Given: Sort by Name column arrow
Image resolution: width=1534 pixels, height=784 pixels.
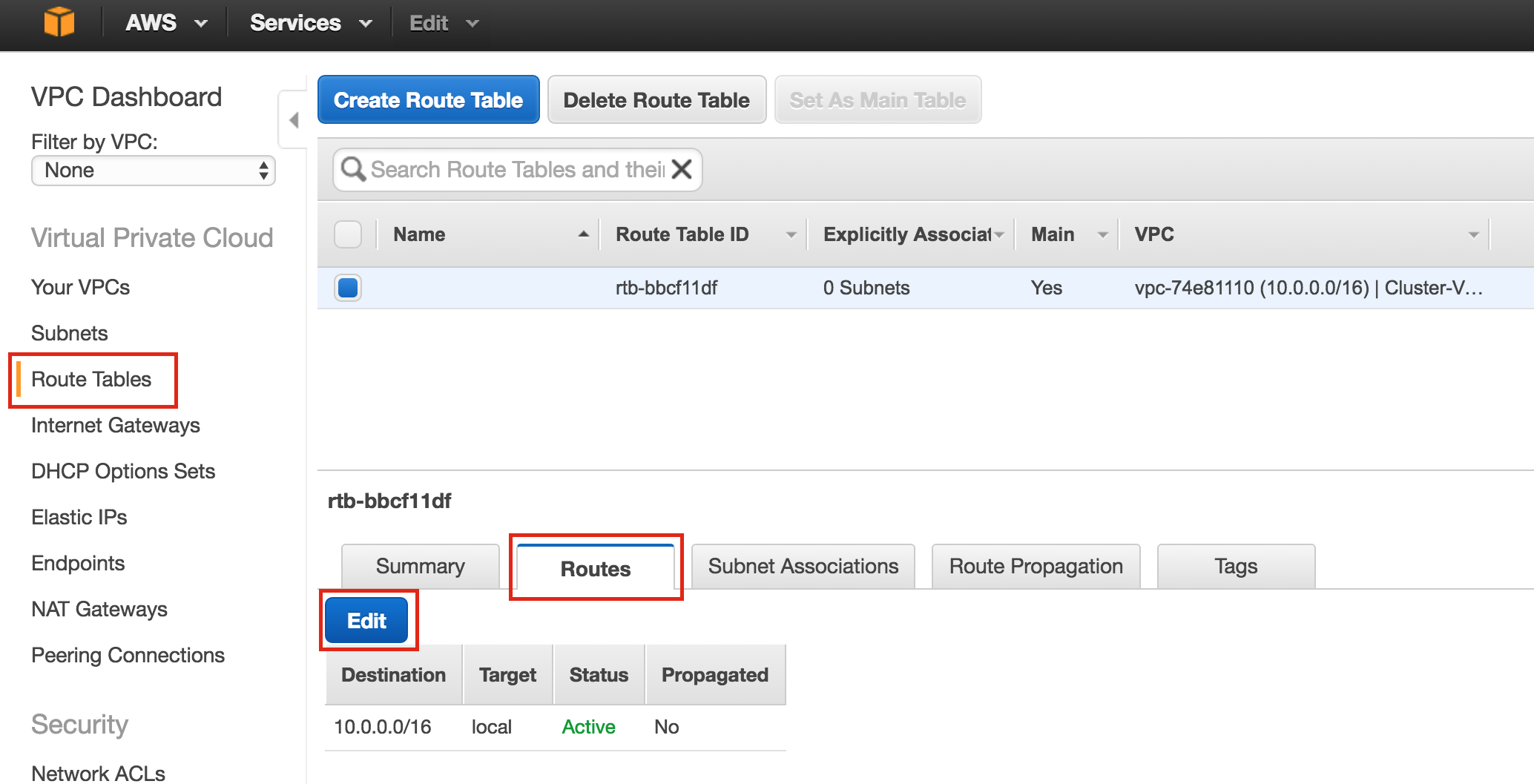Looking at the screenshot, I should click(584, 234).
